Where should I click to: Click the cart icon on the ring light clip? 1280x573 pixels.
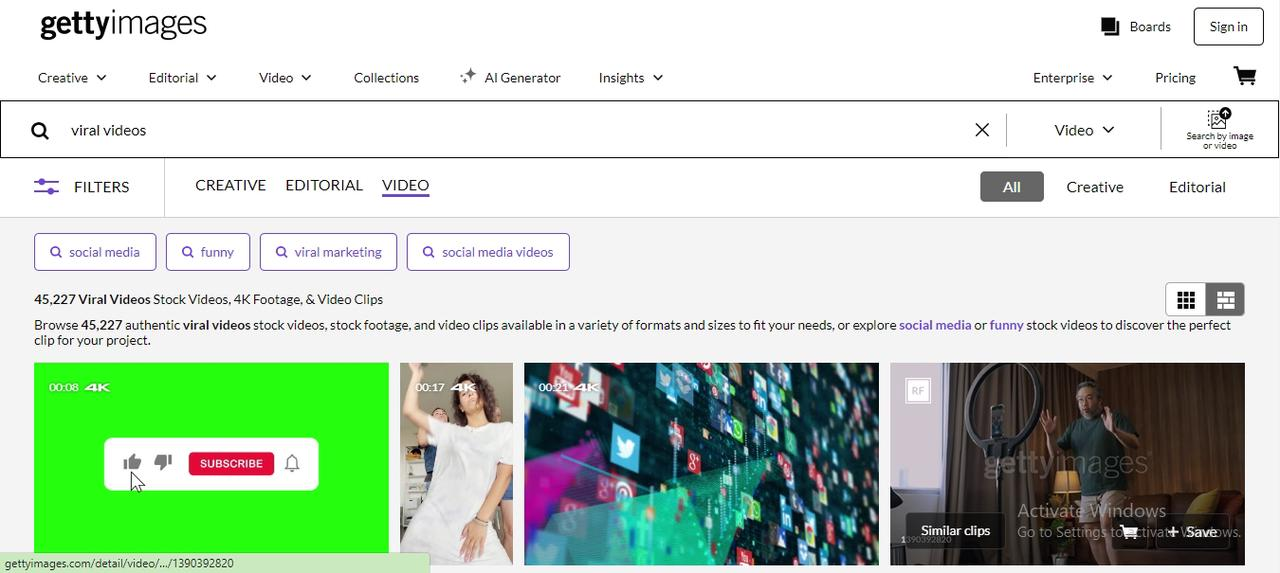1129,531
